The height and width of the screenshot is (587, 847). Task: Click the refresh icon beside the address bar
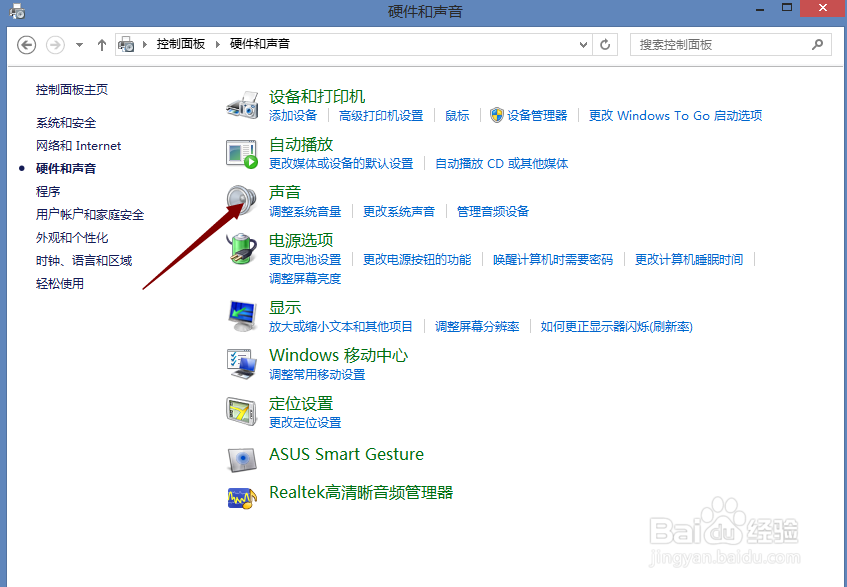(x=605, y=44)
